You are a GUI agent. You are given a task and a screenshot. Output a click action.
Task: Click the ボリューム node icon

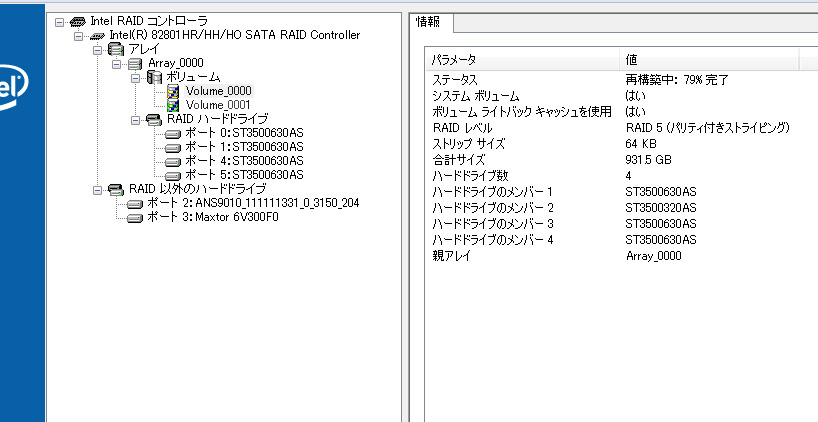click(154, 78)
